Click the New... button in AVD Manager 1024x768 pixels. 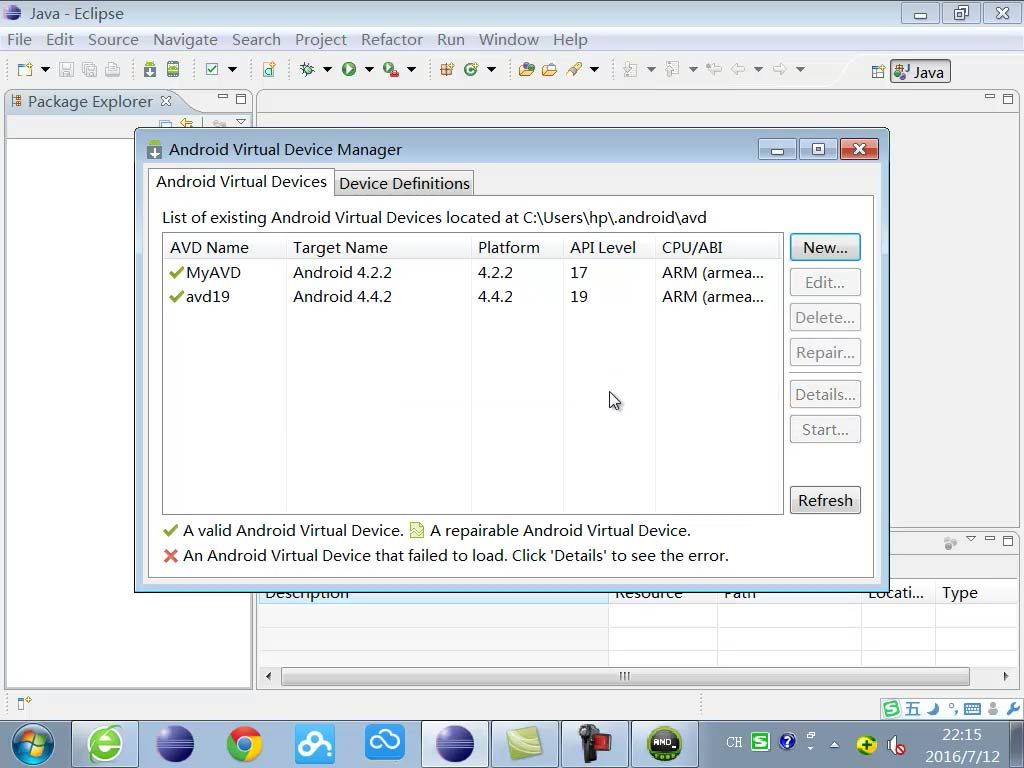pyautogui.click(x=825, y=248)
